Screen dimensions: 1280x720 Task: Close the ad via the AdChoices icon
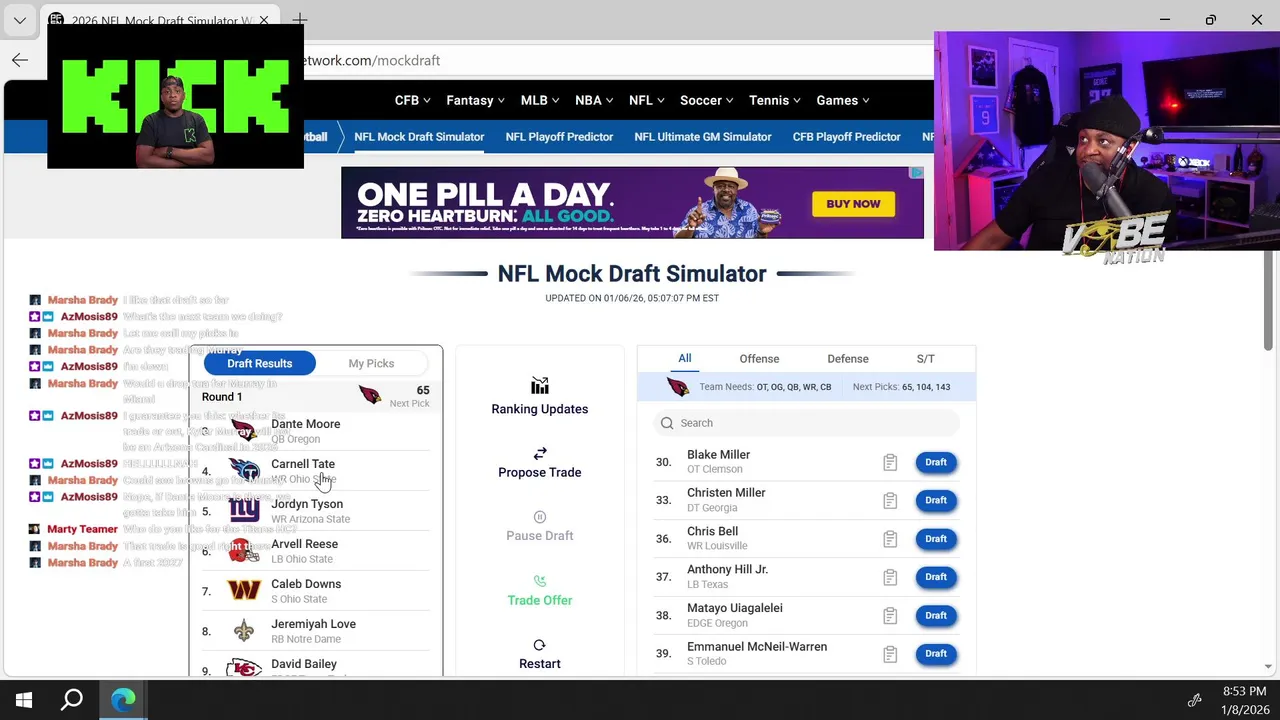[x=915, y=173]
